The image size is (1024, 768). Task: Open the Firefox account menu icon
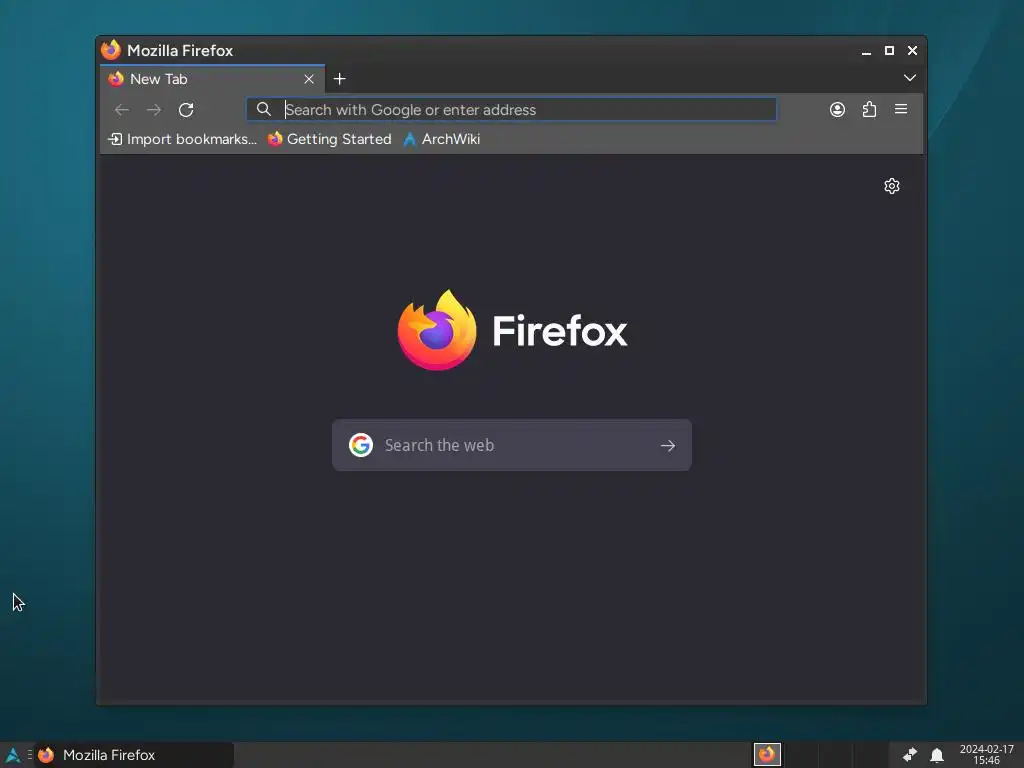837,110
